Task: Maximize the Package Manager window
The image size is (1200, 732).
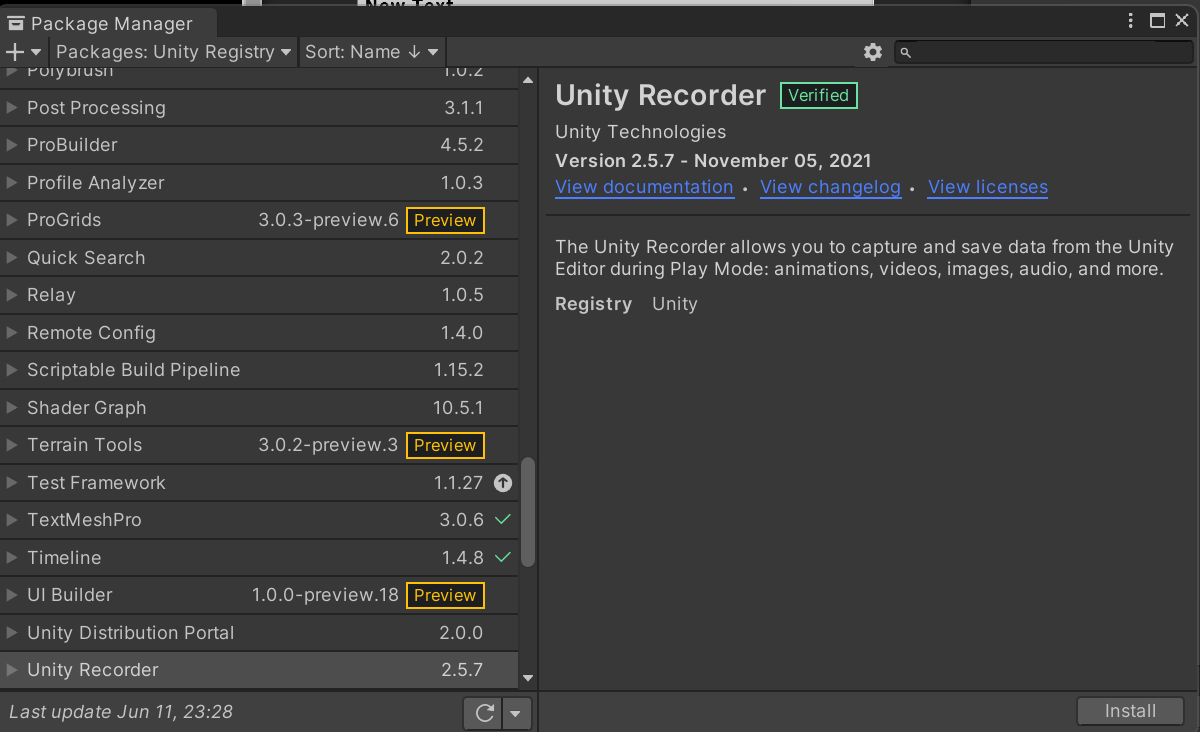Action: click(1157, 21)
